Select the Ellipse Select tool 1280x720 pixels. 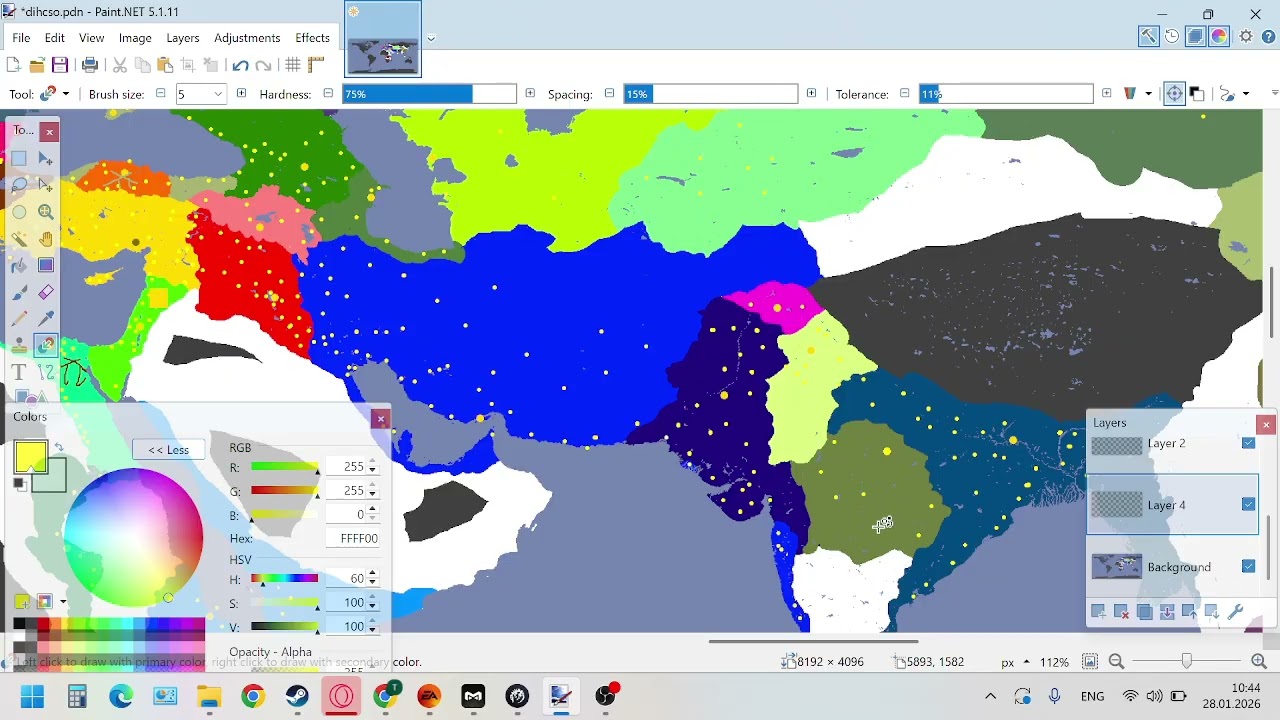(19, 212)
